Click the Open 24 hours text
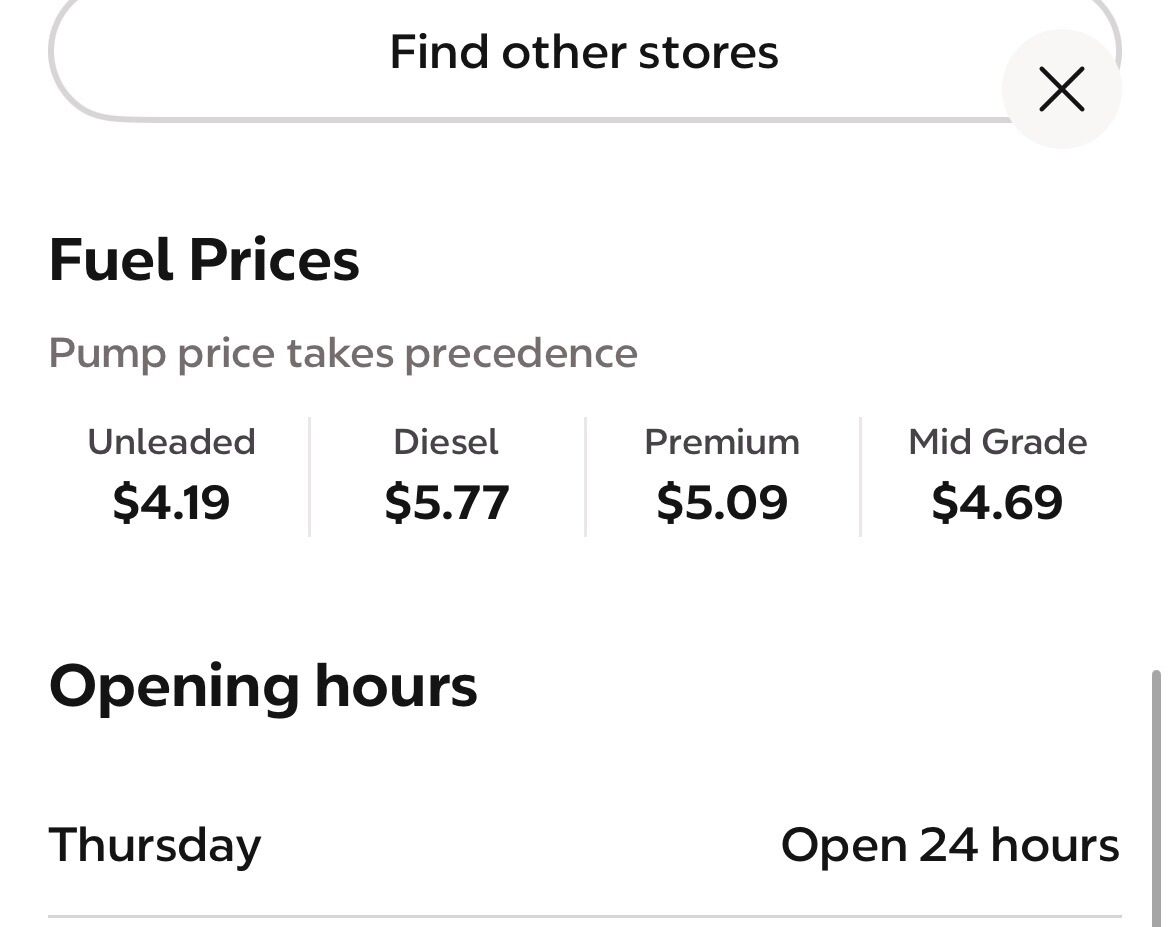 950,845
